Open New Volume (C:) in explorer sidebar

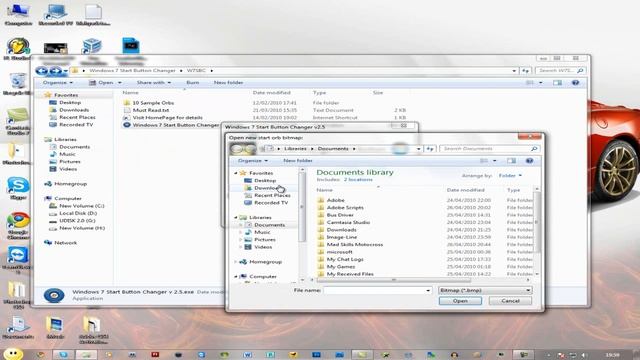[82, 206]
